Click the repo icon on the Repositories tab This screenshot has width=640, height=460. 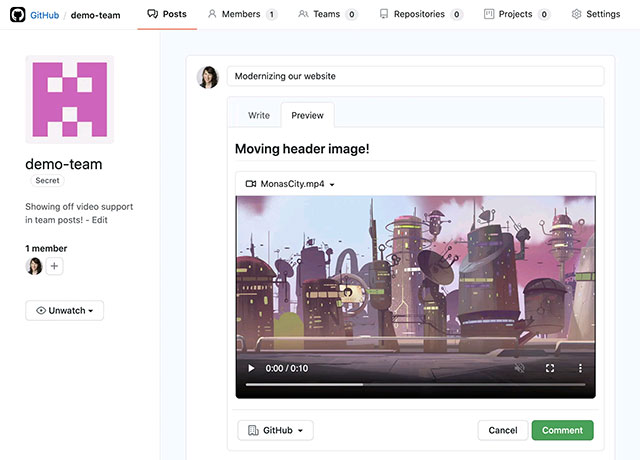(x=384, y=14)
